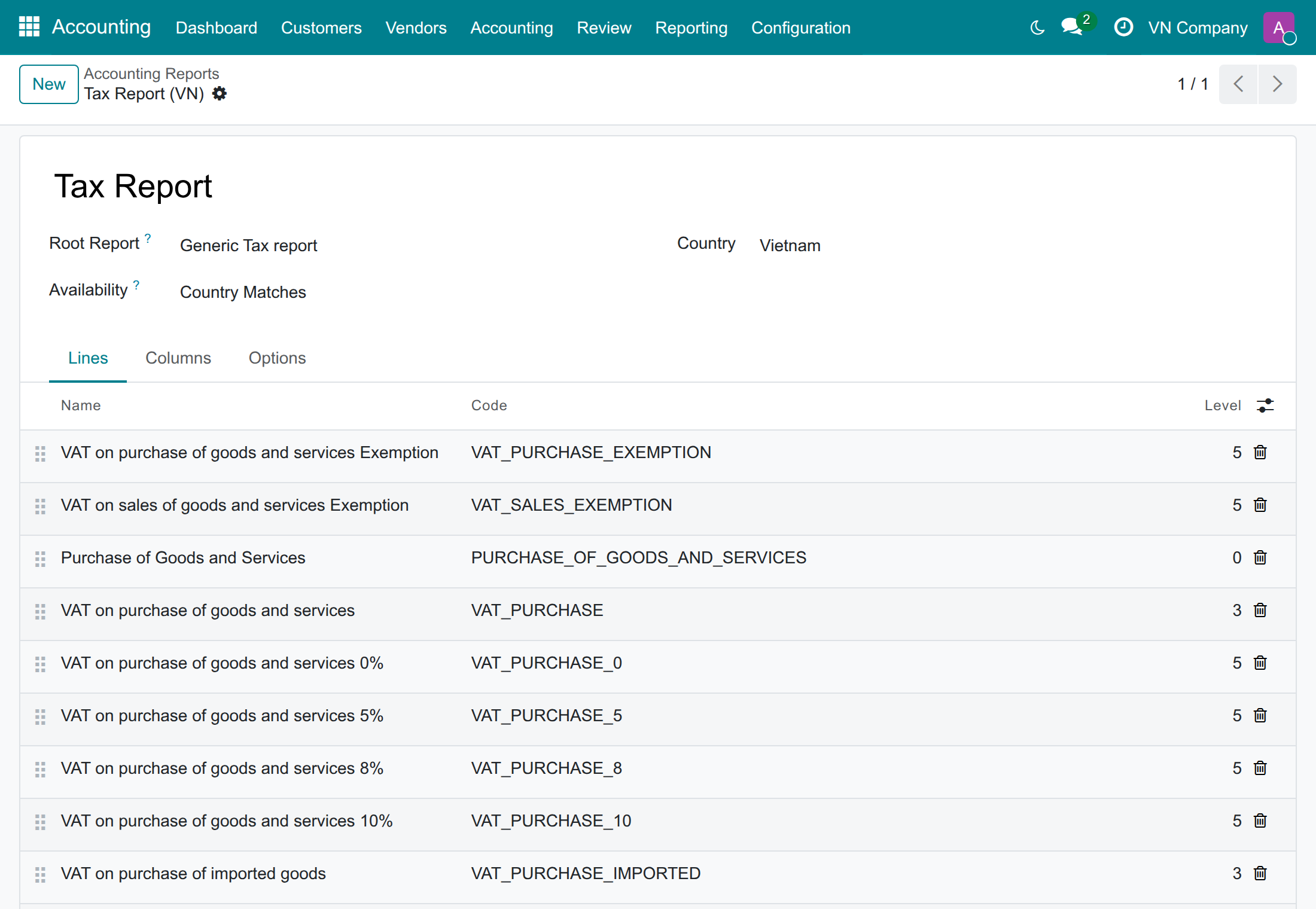Delete the VAT_PURCHASE_5 line
The width and height of the screenshot is (1316, 909).
[1260, 716]
